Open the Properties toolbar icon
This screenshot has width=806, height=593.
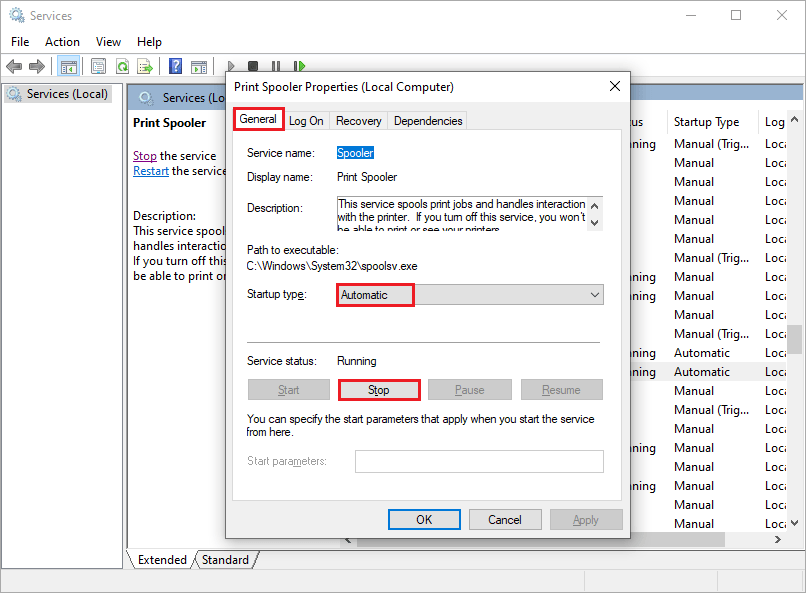[98, 66]
